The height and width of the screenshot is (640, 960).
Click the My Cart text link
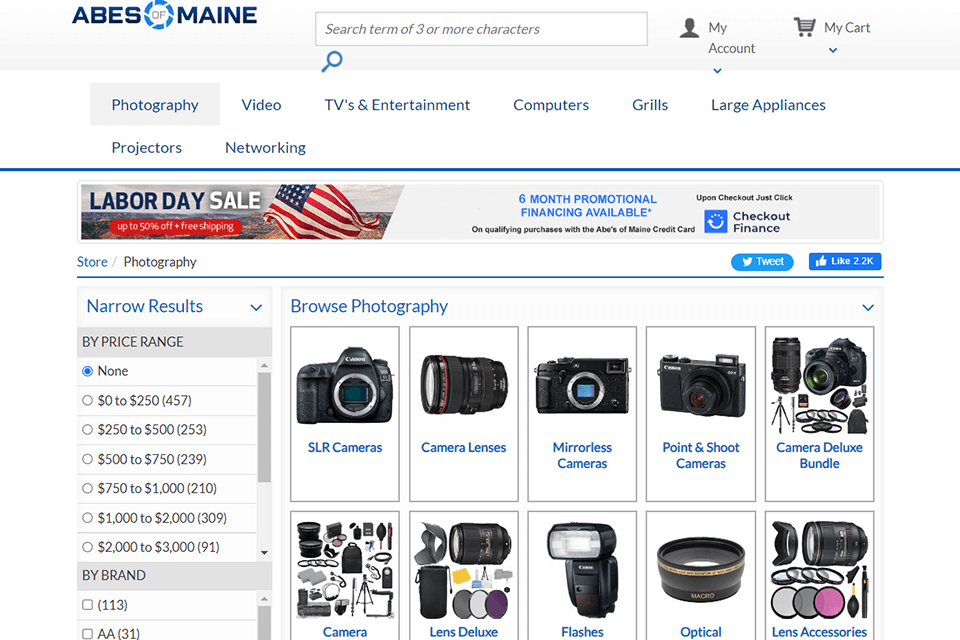[847, 28]
